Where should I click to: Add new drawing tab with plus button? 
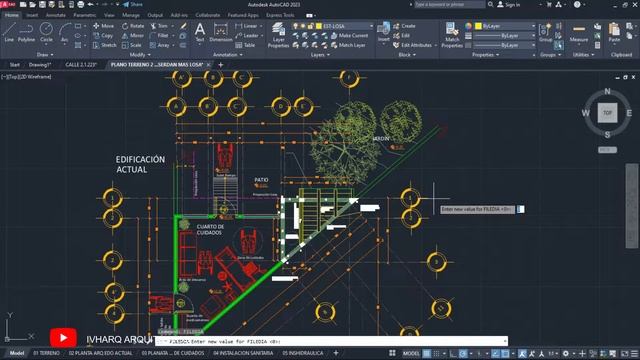[x=221, y=65]
